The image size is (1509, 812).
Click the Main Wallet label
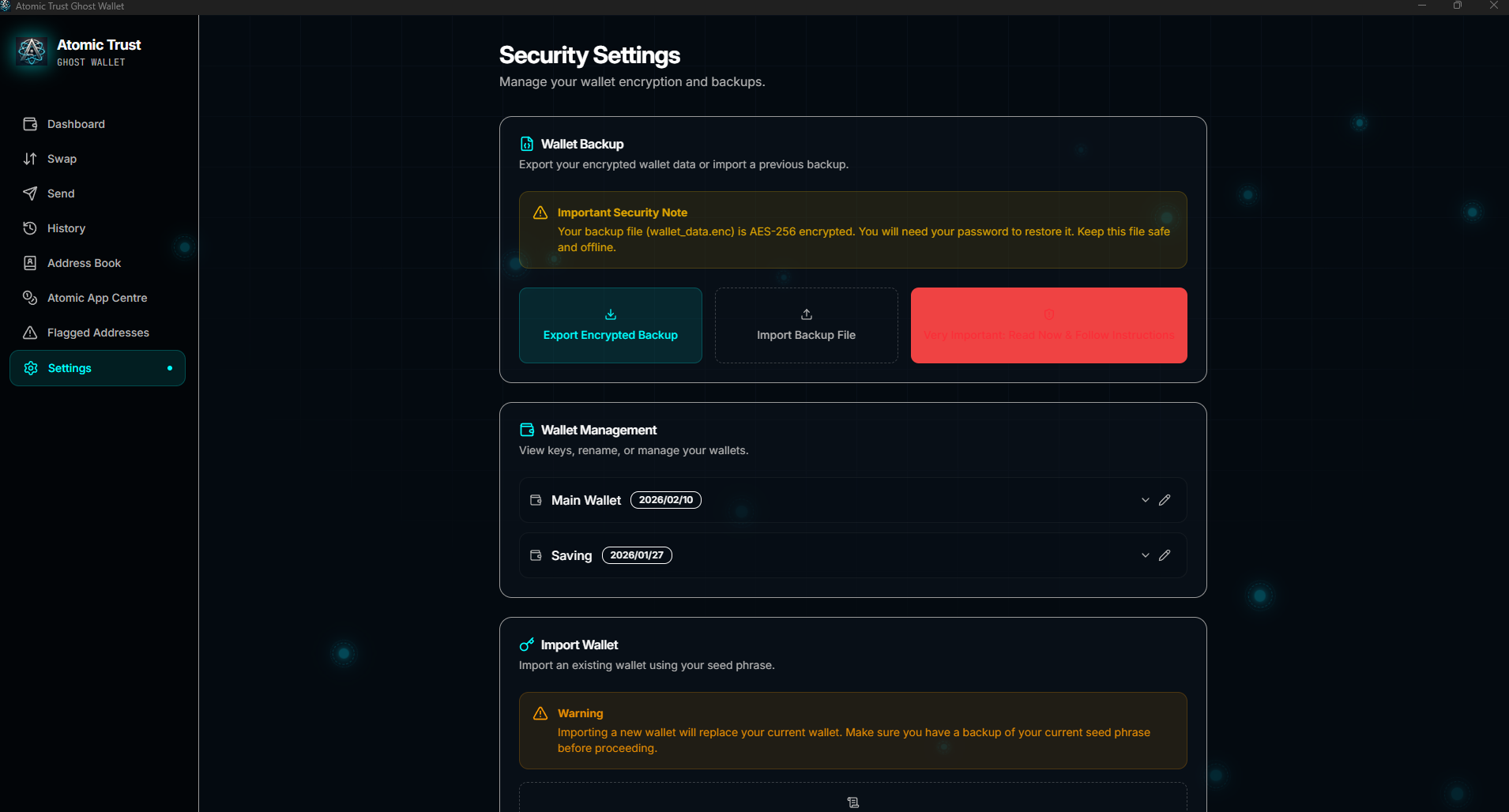586,500
